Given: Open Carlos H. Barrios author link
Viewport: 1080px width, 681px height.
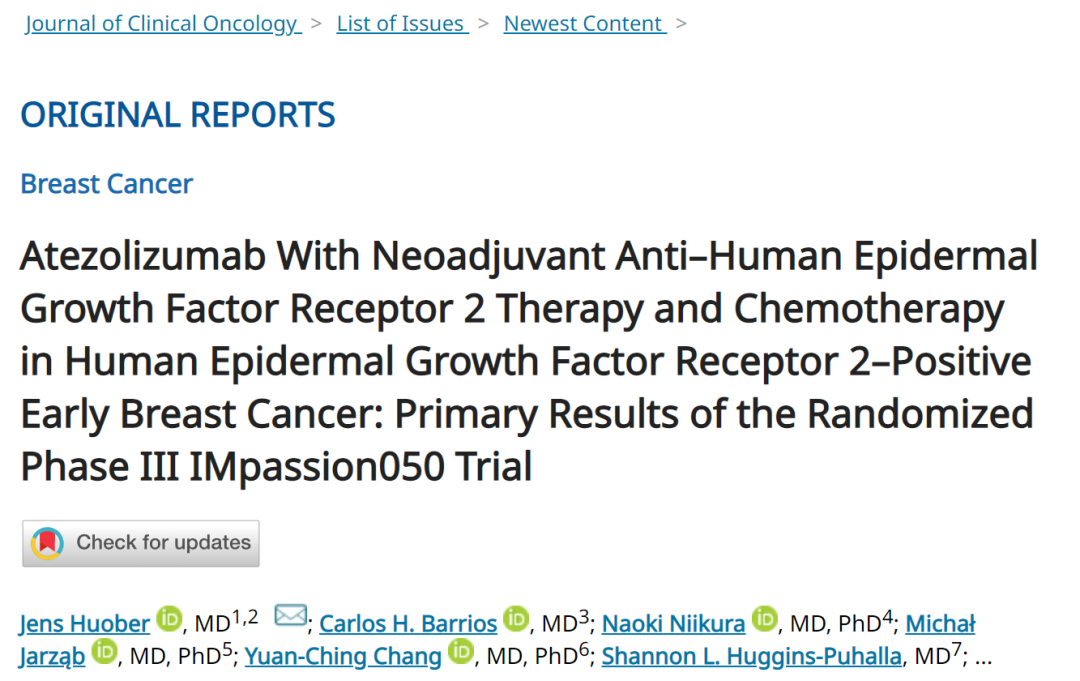Looking at the screenshot, I should tap(408, 624).
